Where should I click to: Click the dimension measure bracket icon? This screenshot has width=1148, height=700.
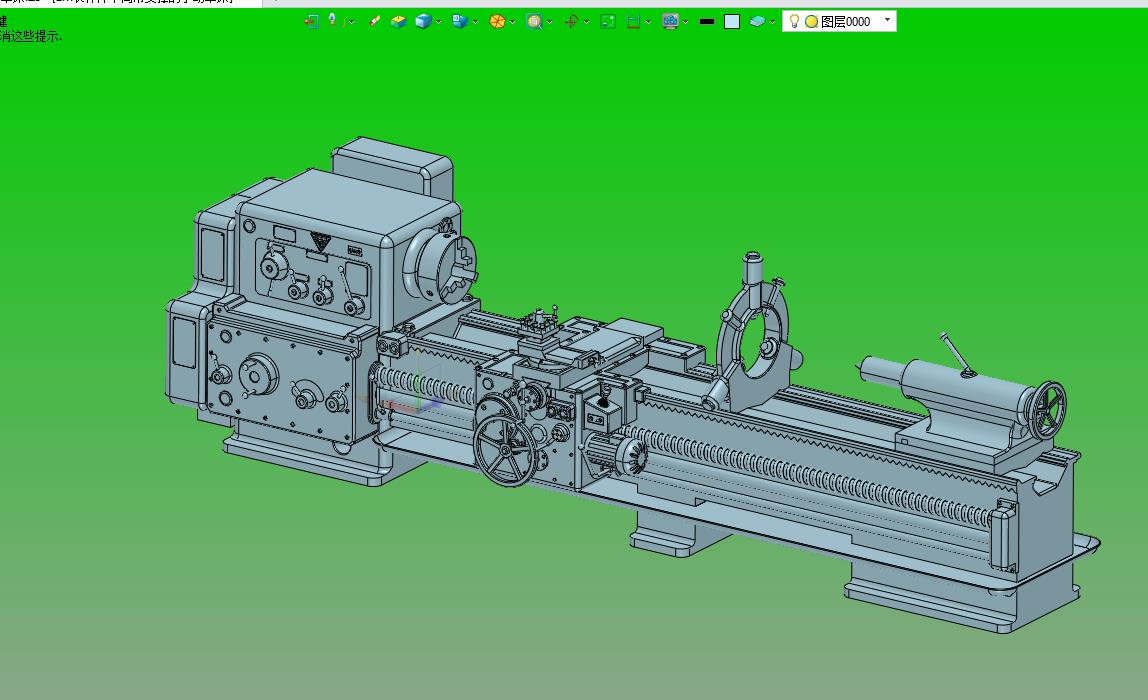pos(633,21)
